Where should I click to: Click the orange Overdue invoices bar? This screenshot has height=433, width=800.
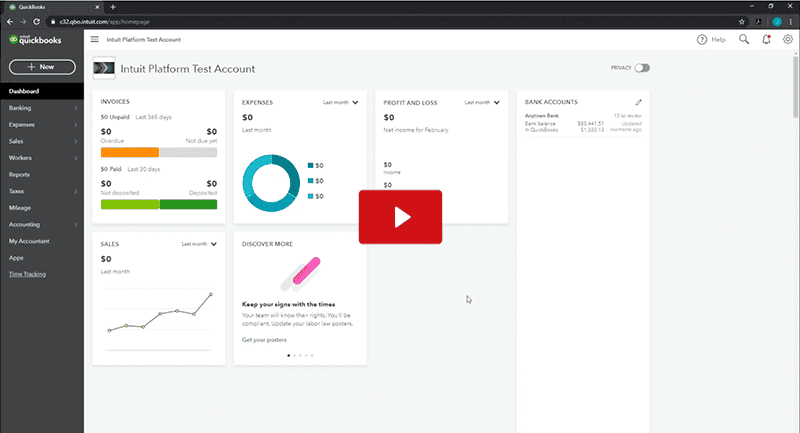(130, 152)
